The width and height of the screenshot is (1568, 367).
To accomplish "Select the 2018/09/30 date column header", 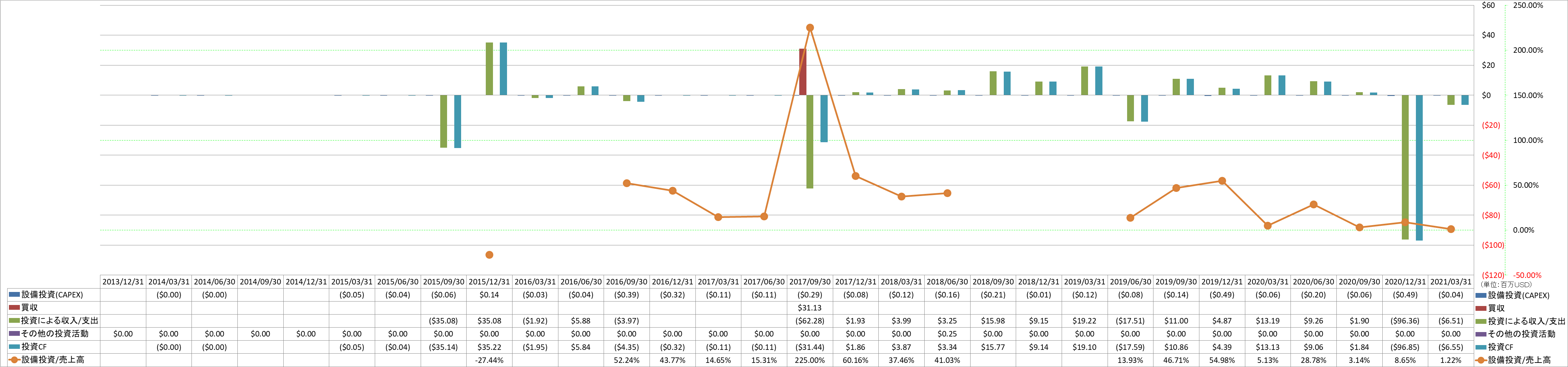I will pyautogui.click(x=993, y=282).
